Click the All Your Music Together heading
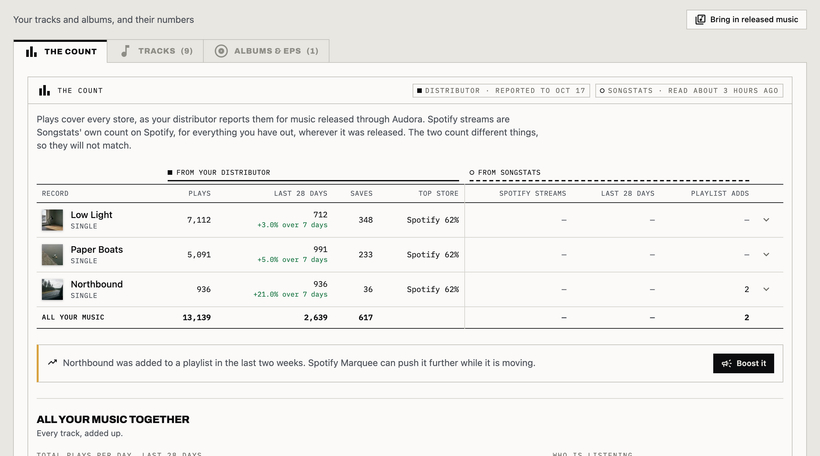This screenshot has height=456, width=820. pos(113,419)
